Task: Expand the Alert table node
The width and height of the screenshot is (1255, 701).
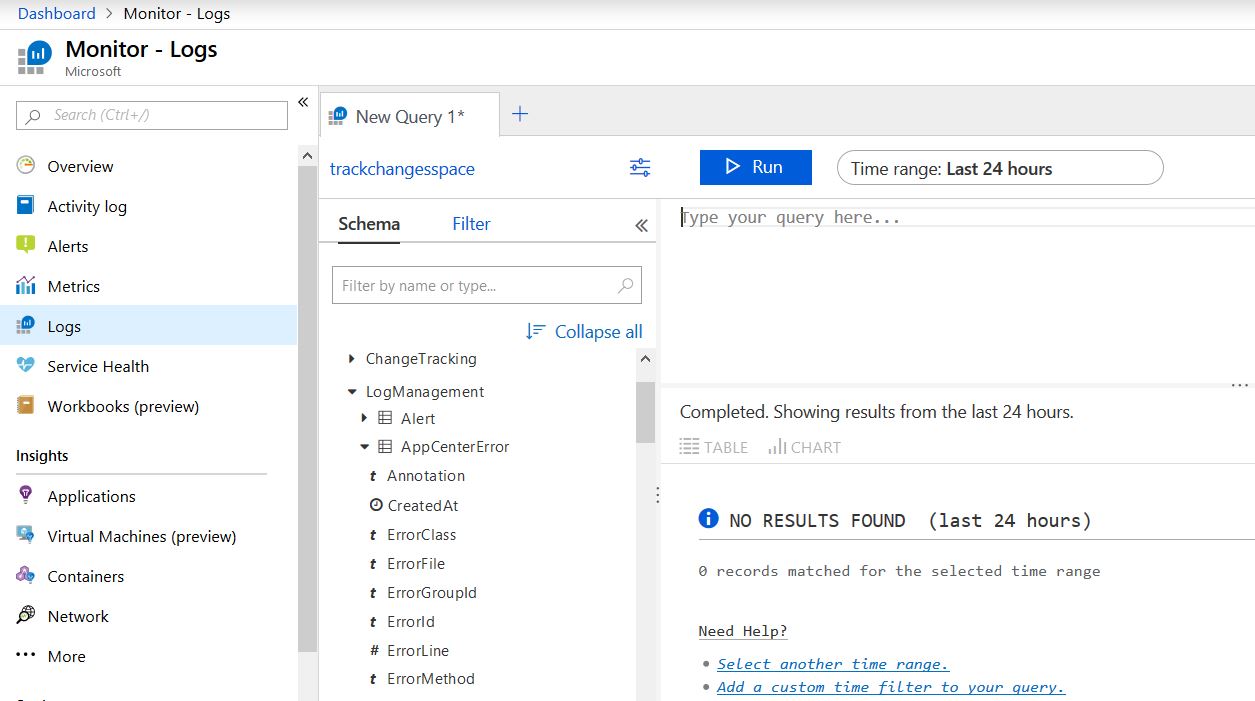Action: (365, 419)
